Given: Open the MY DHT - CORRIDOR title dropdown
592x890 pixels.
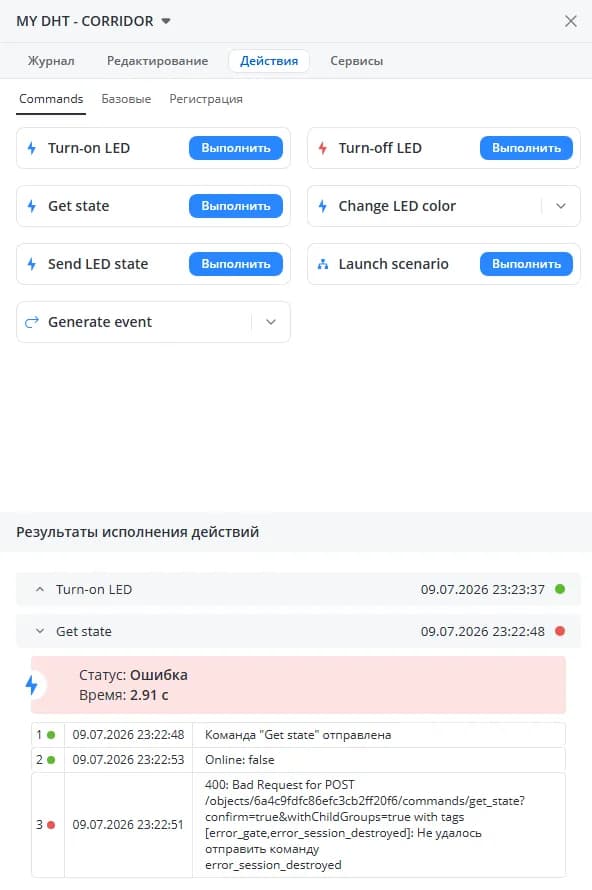Looking at the screenshot, I should point(166,21).
